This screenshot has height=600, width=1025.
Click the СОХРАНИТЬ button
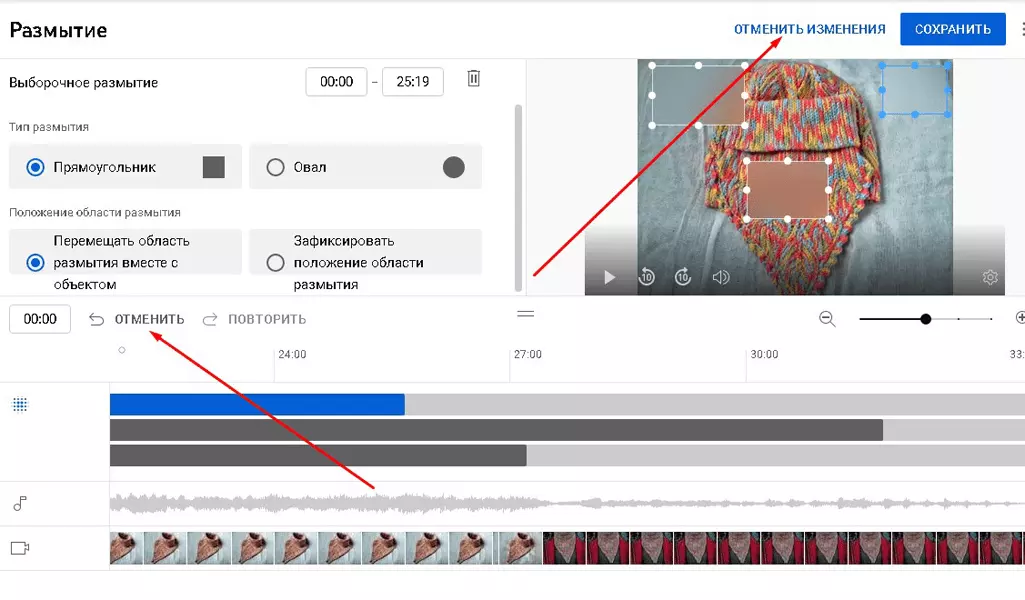pyautogui.click(x=952, y=29)
